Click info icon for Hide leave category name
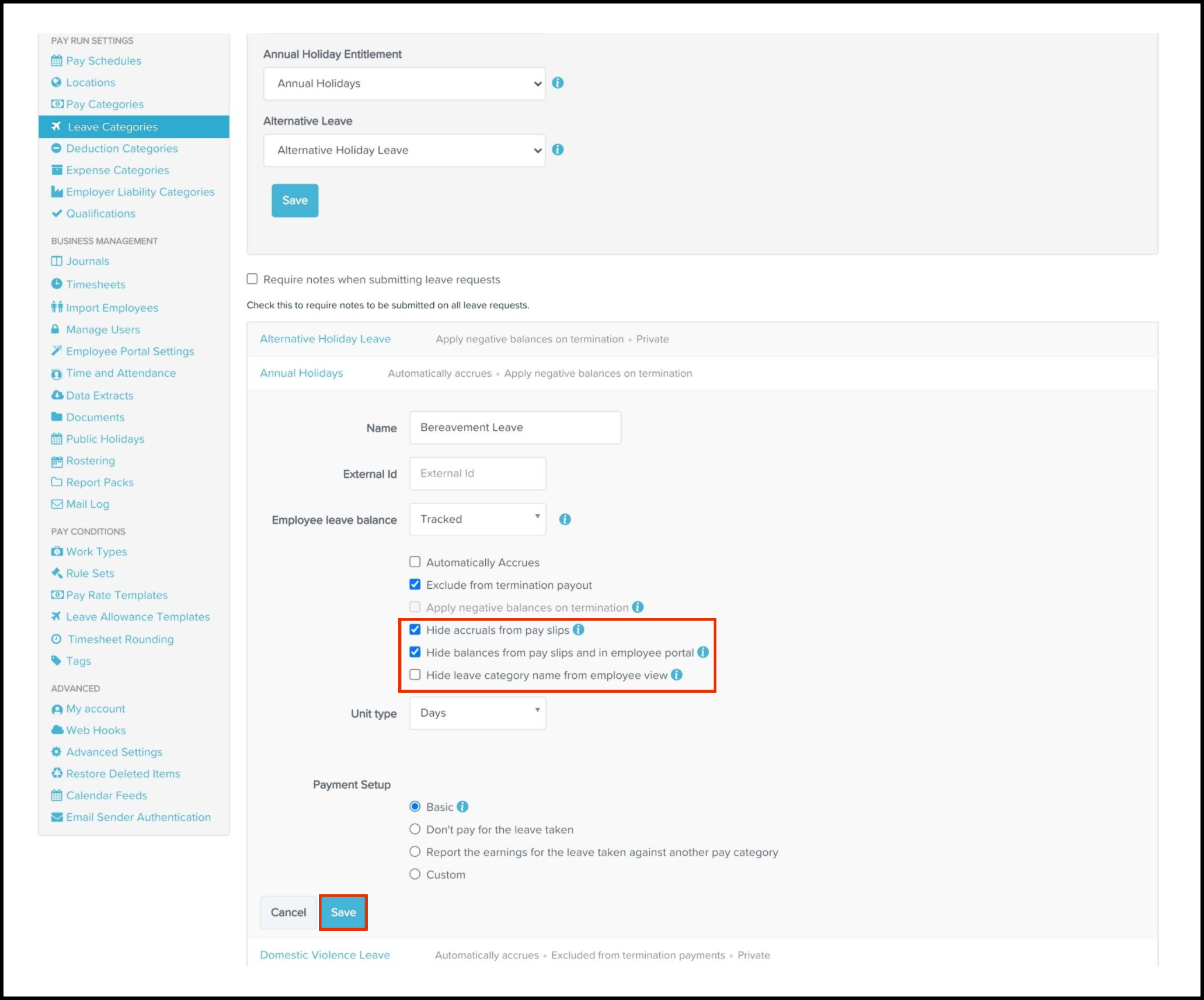The height and width of the screenshot is (1000, 1204). pyautogui.click(x=676, y=675)
